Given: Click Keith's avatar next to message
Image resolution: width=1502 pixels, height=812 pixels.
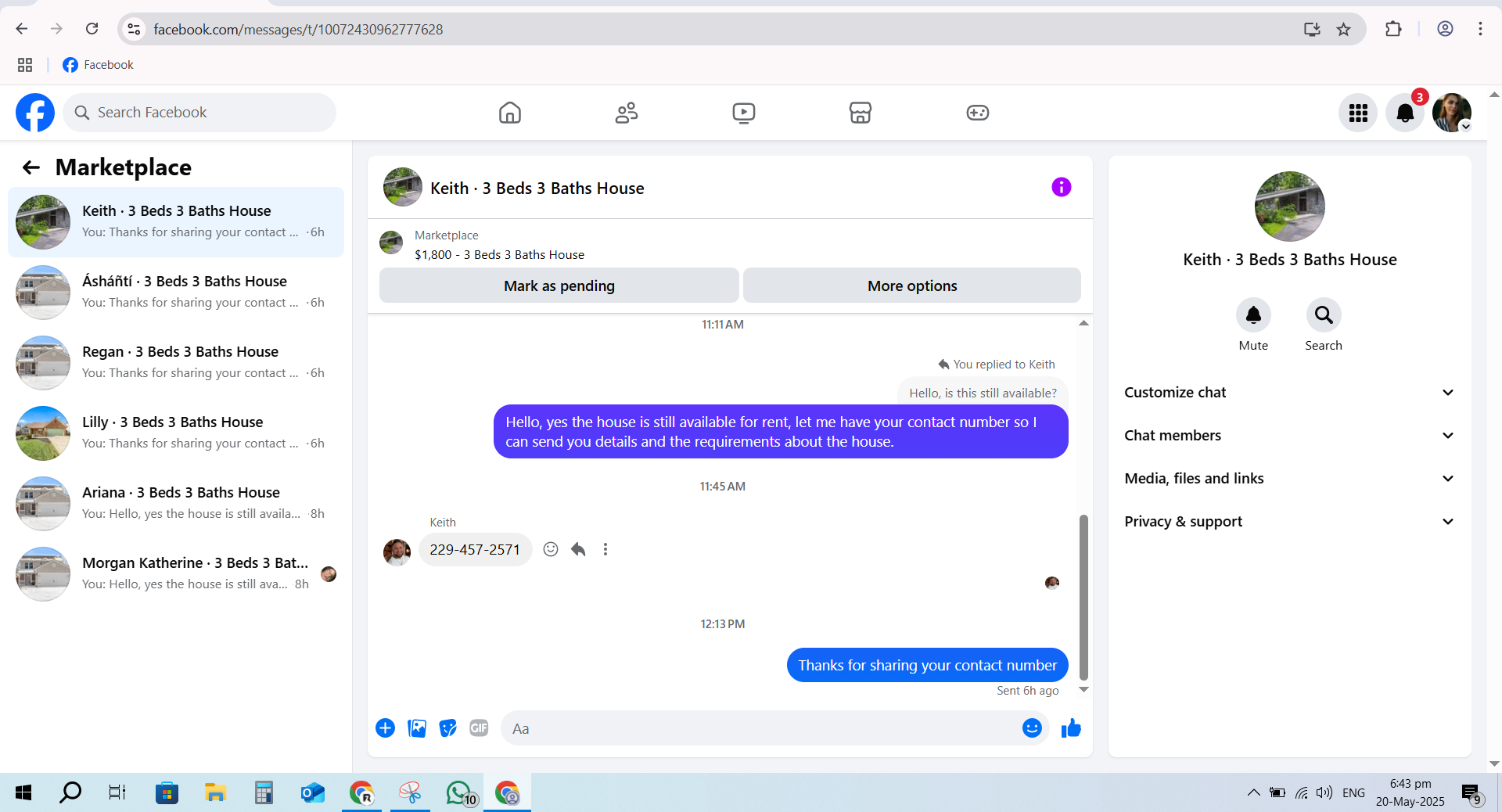Looking at the screenshot, I should pos(397,552).
